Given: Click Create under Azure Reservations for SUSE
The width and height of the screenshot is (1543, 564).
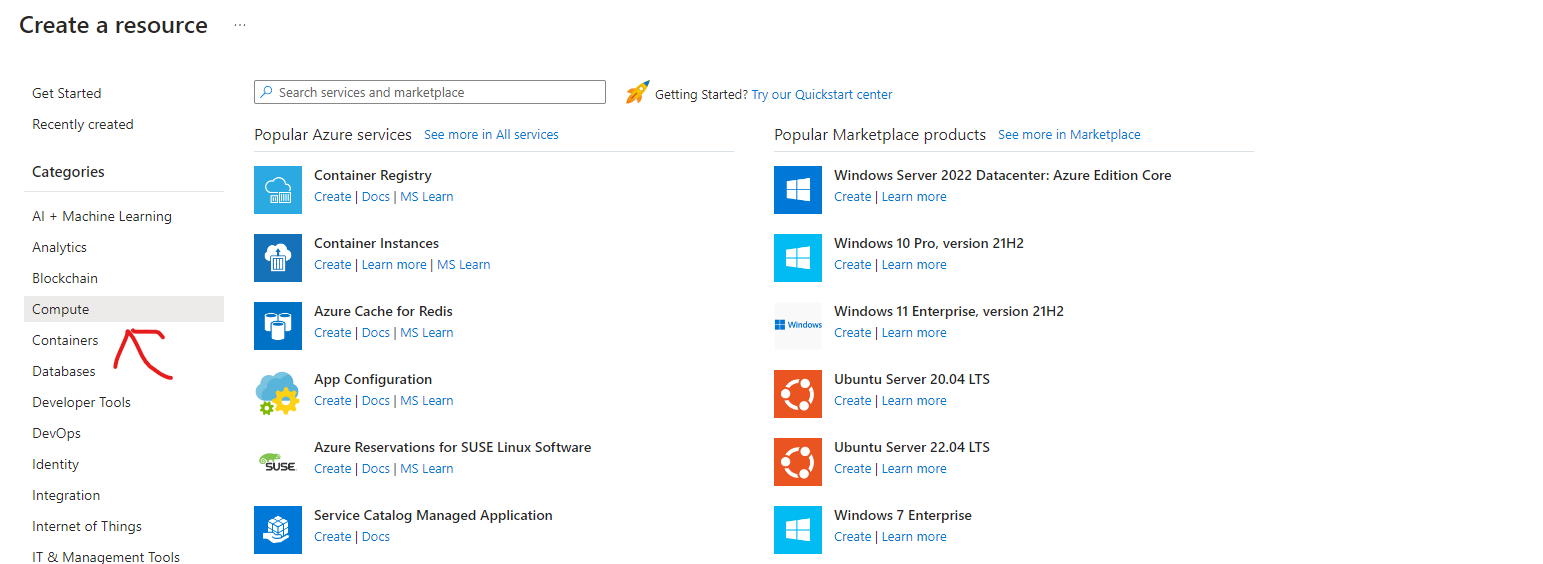Looking at the screenshot, I should click(333, 469).
